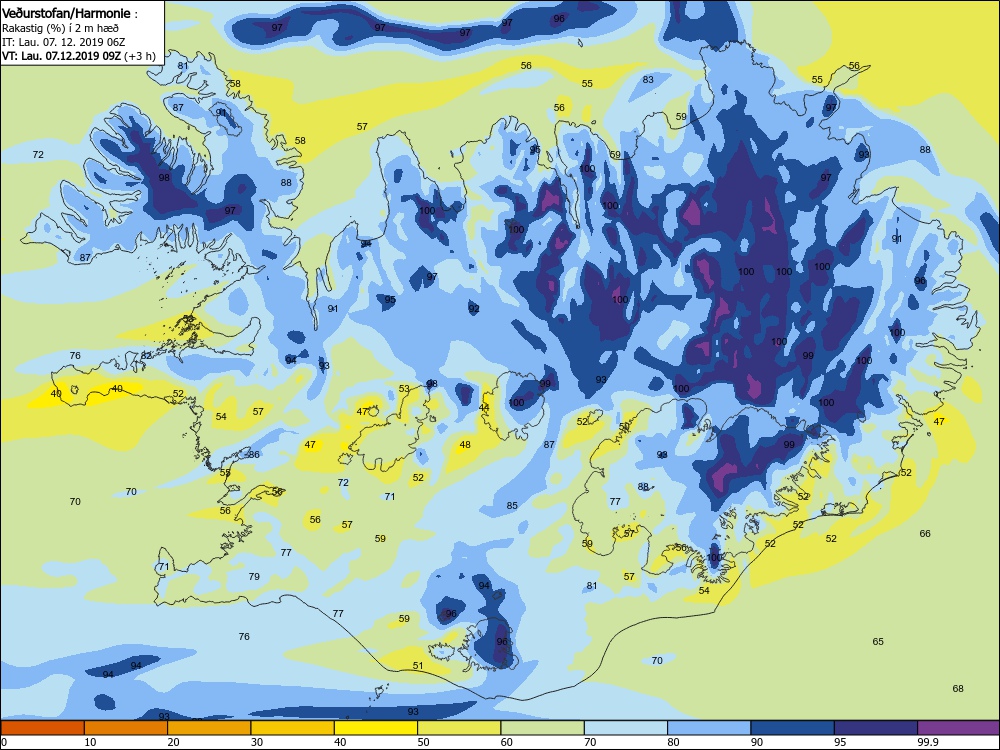The height and width of the screenshot is (750, 1000).
Task: Click the 'Veðurstofan/Harmonie :' title text
Action: click(70, 13)
